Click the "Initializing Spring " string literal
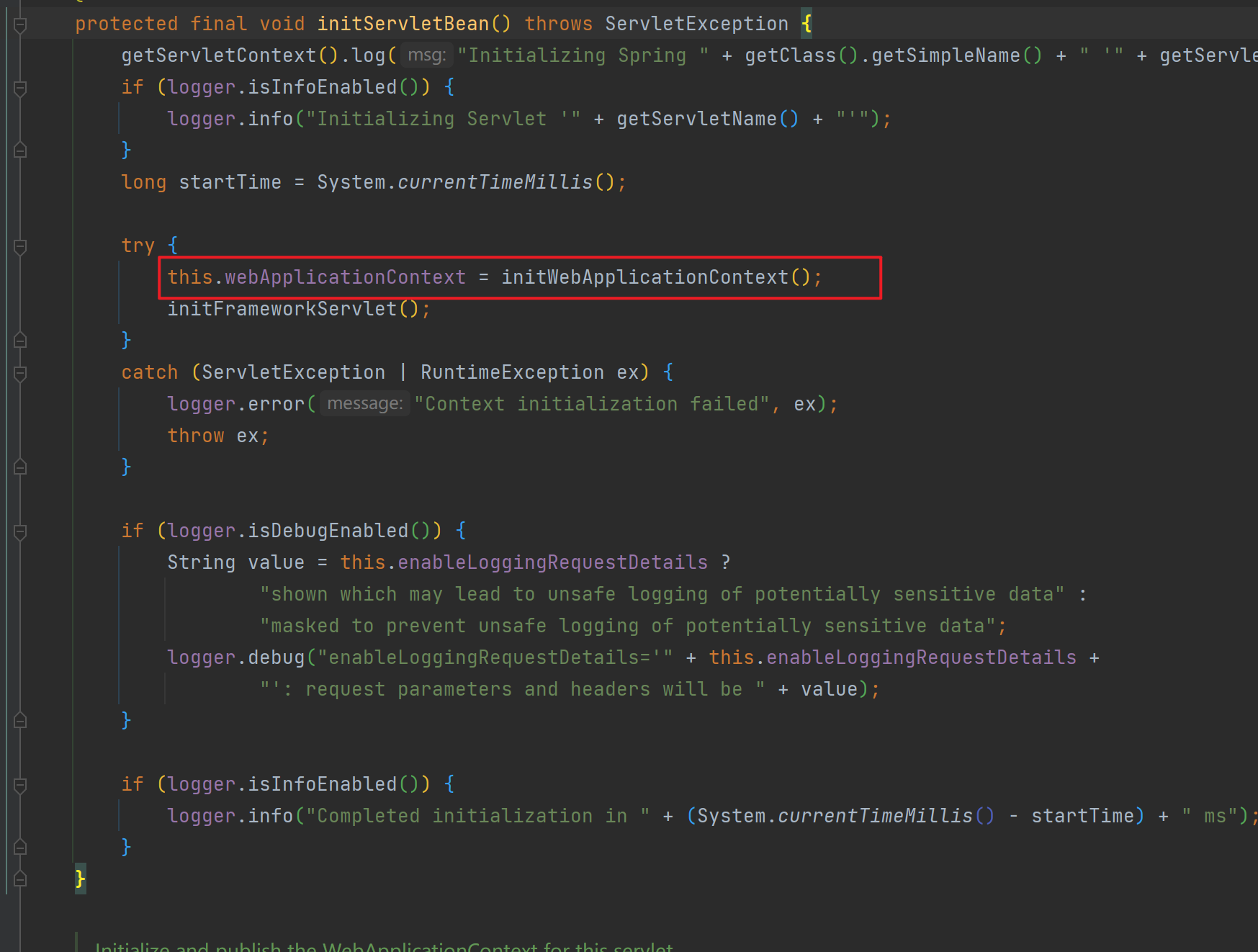 (x=583, y=55)
